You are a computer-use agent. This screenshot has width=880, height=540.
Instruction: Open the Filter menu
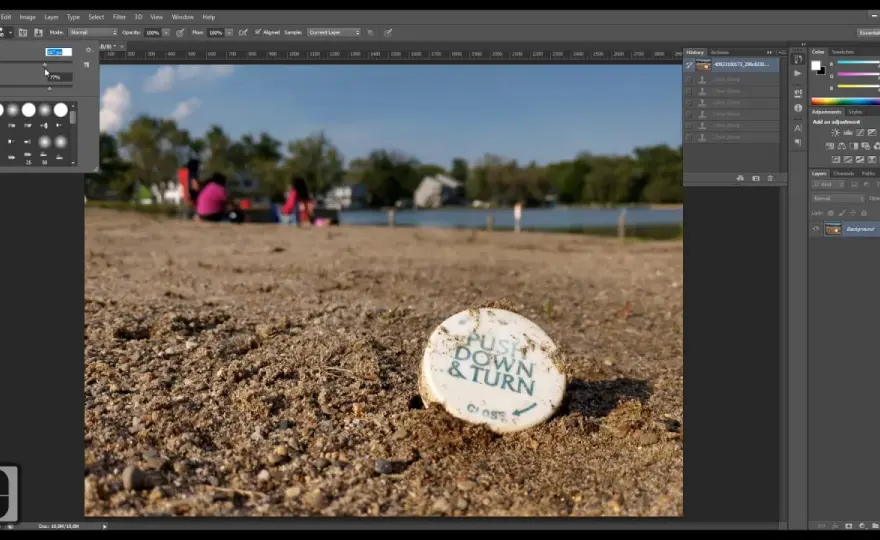(x=119, y=17)
